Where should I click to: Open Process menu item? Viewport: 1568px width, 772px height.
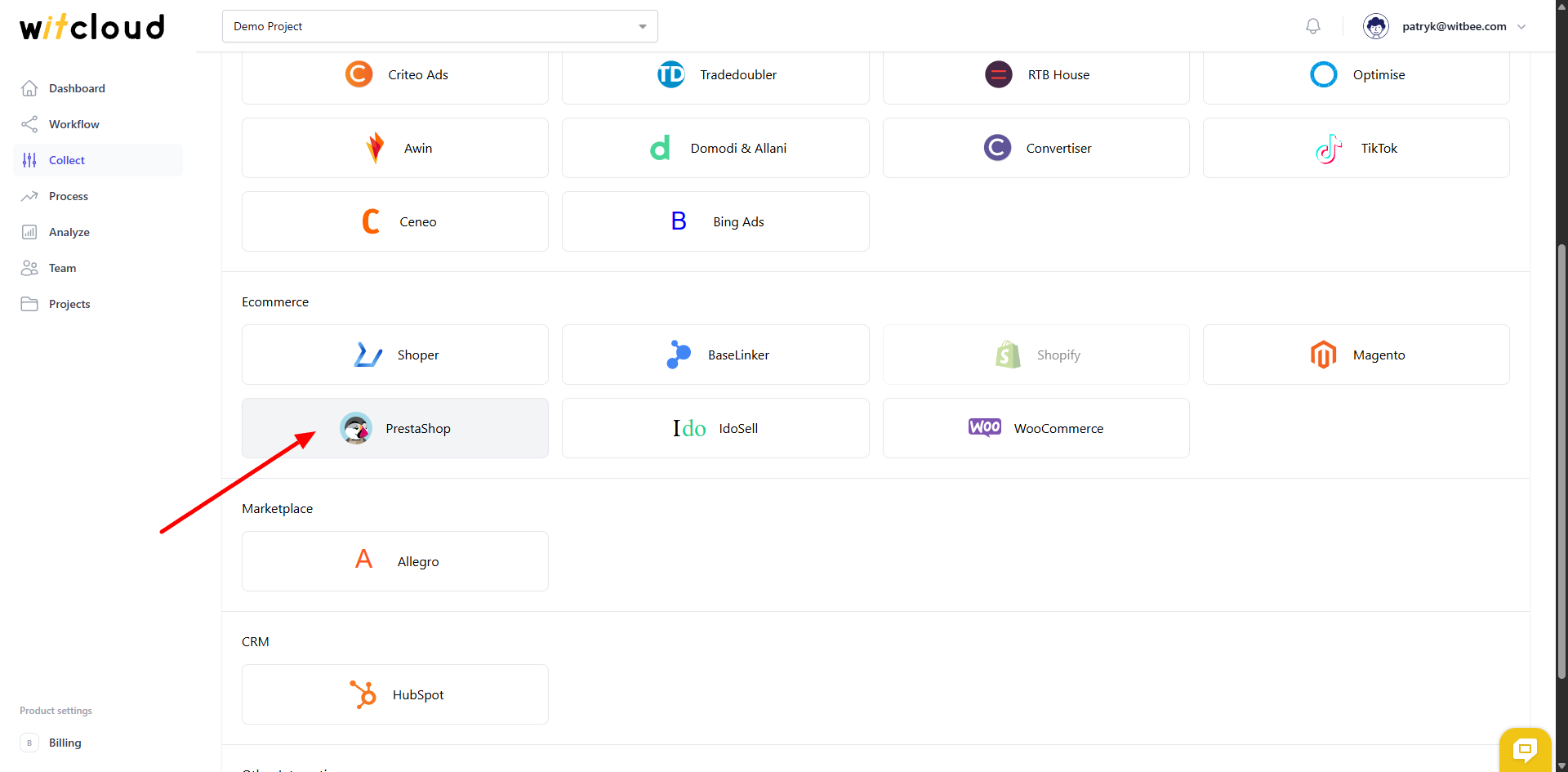[98, 196]
